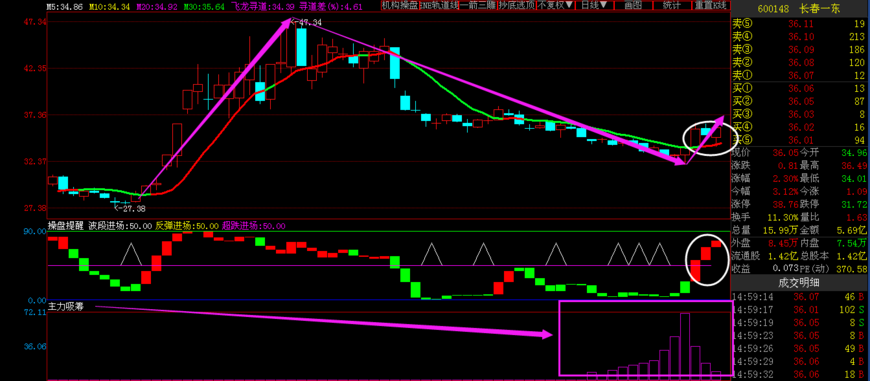The height and width of the screenshot is (381, 870).
Task: Click the 重置K线 reset button
Action: point(711,6)
